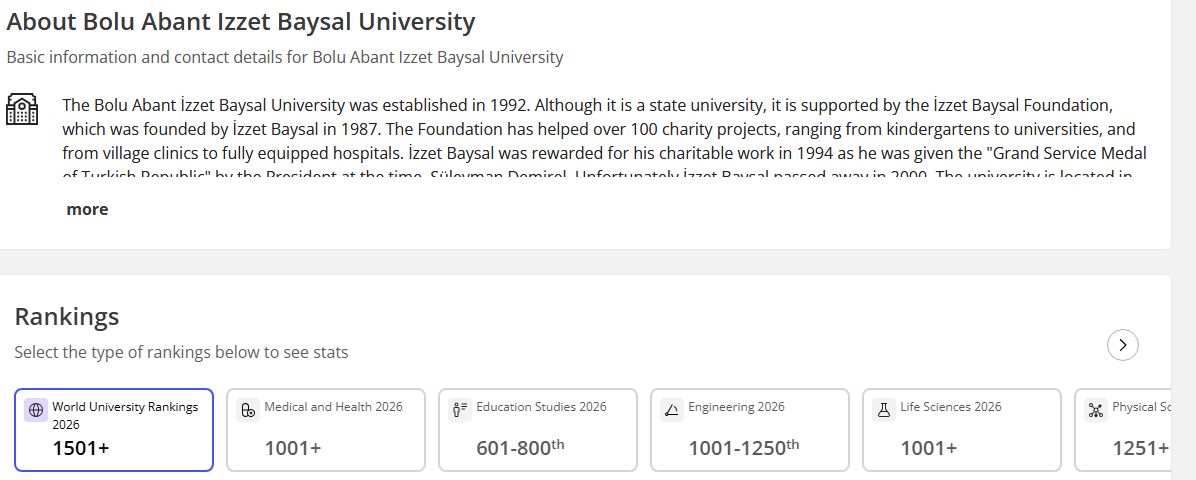Click the university building icon

[x=22, y=109]
